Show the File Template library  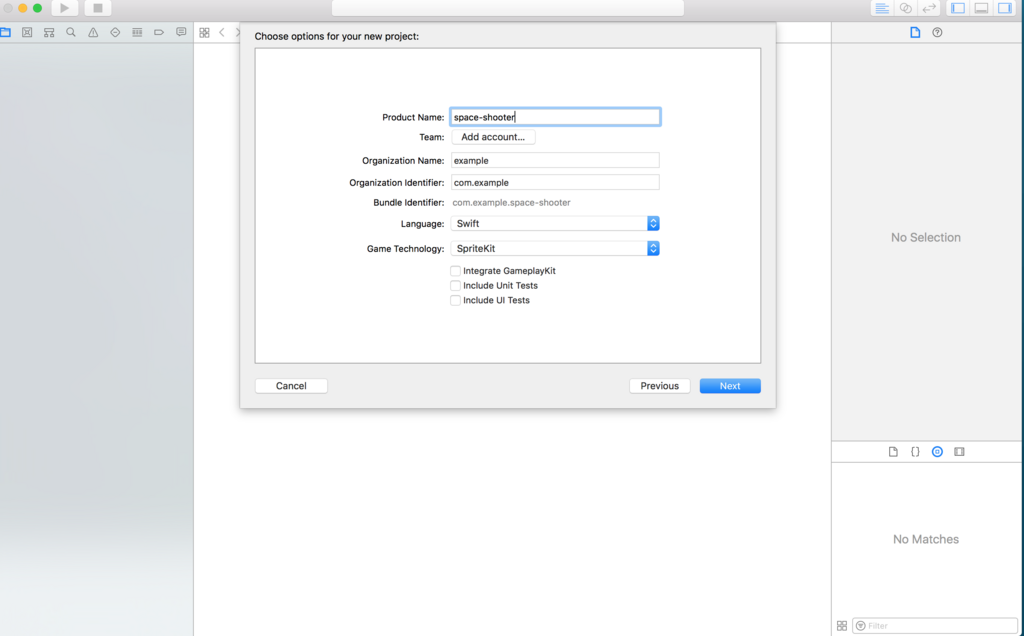[x=893, y=452]
